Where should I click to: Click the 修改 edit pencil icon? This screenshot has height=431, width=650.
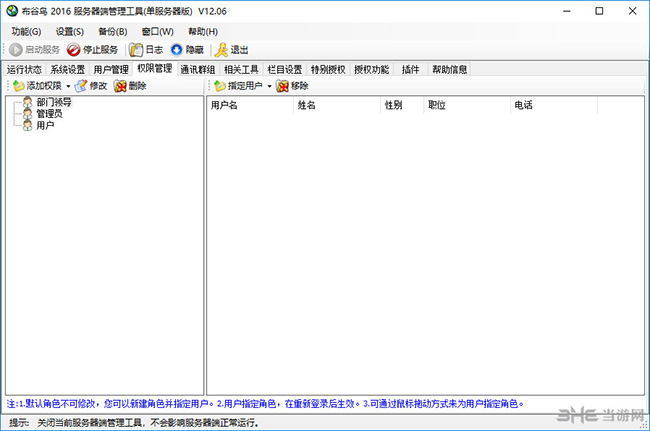pos(81,86)
